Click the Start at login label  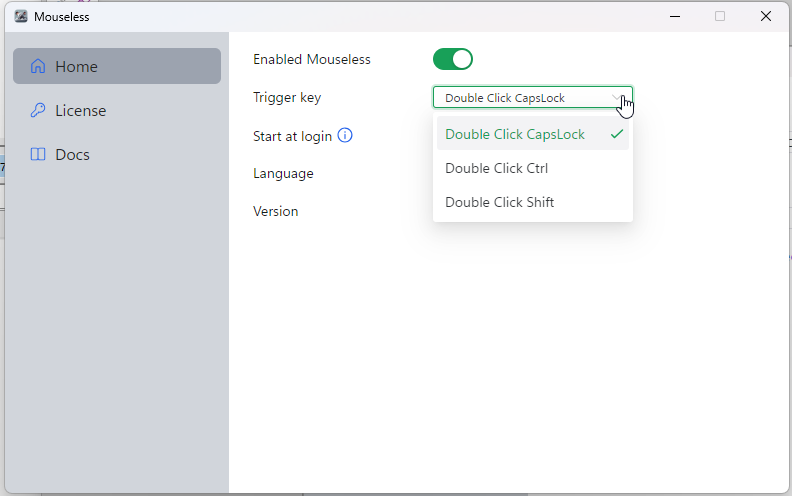pyautogui.click(x=292, y=136)
